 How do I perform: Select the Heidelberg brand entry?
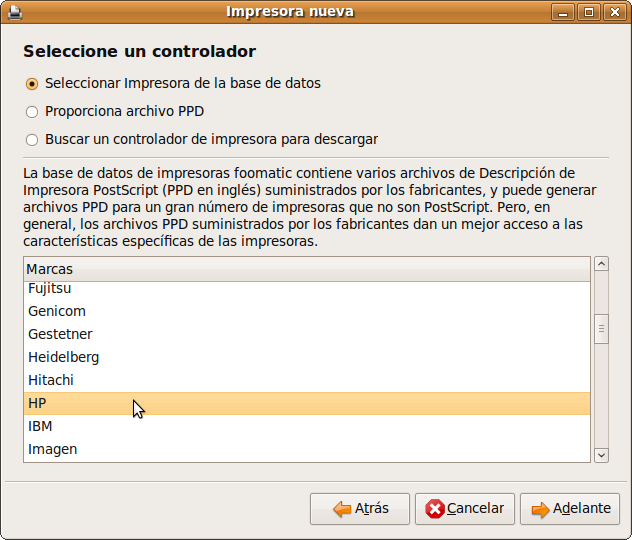(63, 357)
